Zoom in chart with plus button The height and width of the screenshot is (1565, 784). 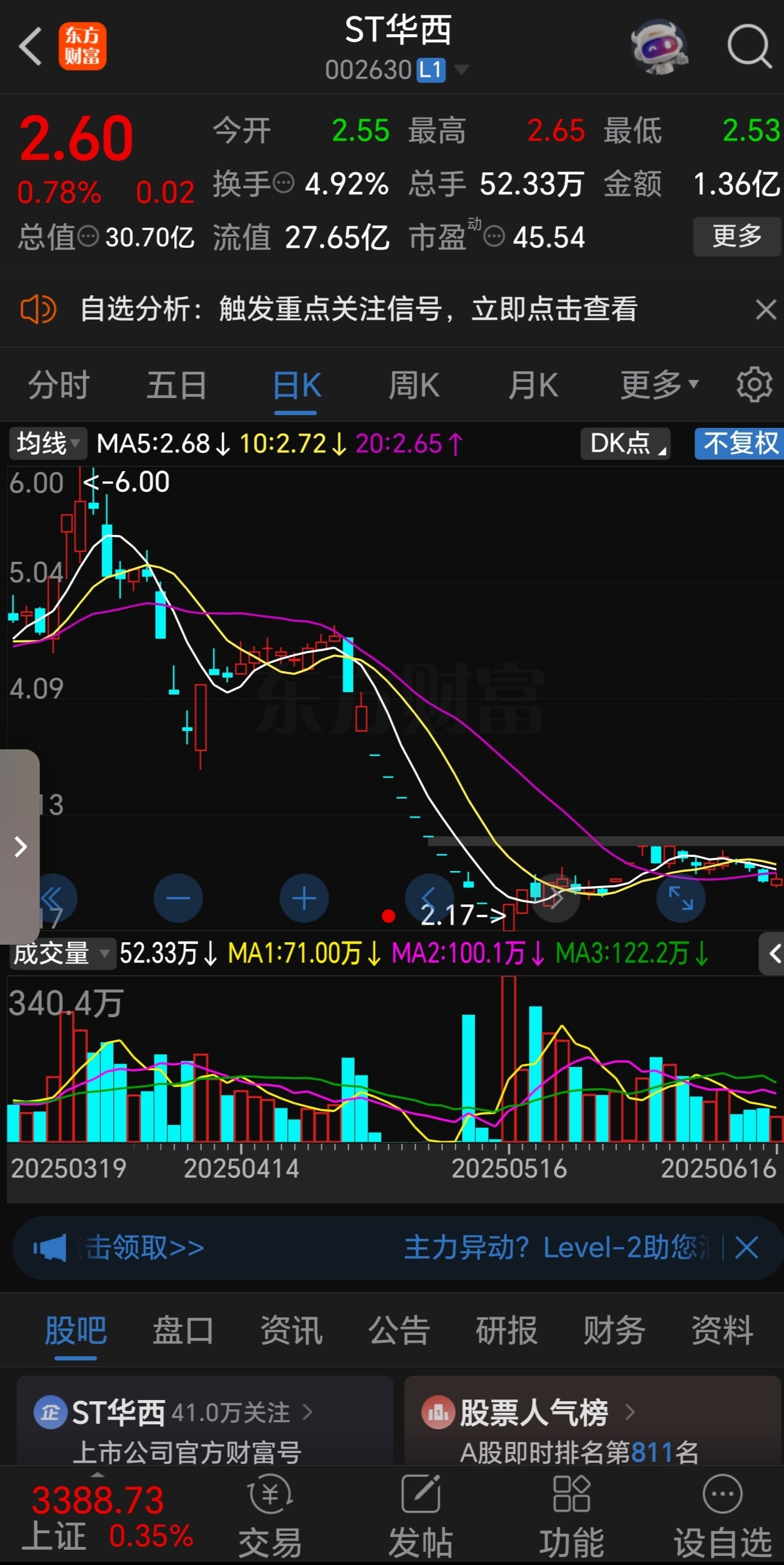pos(304,898)
